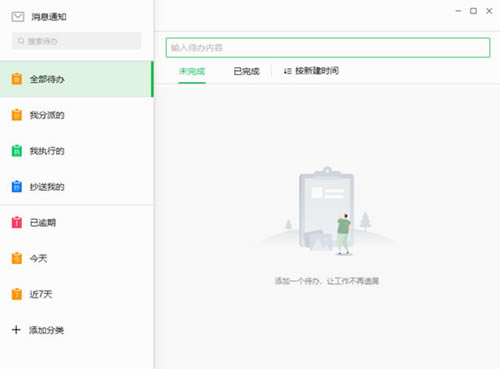Viewport: 500px width, 369px height.
Task: Select 我执行的 in the sidebar
Action: click(76, 151)
